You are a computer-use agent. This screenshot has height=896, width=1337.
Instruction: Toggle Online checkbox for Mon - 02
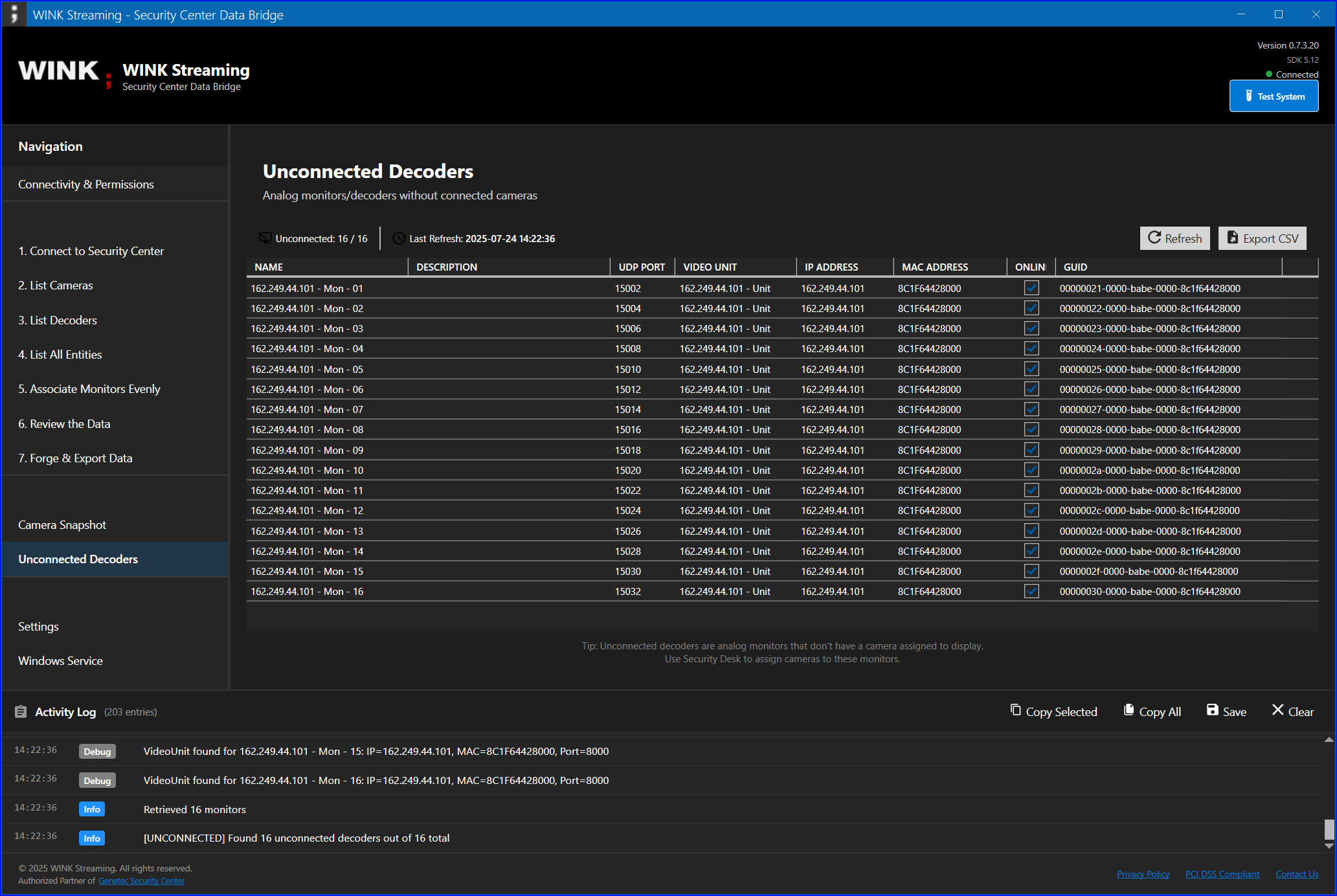(x=1031, y=308)
